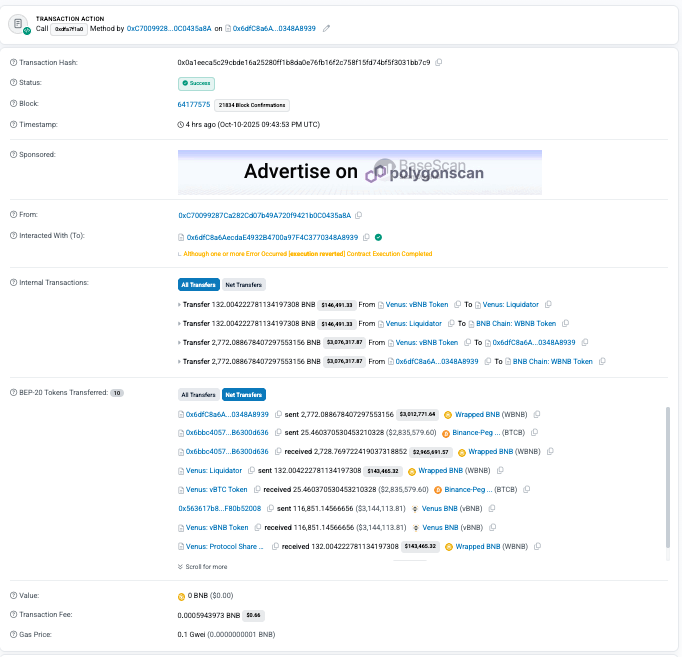Click help icon next to BEP-20 Tokens Transferred
Screen dimensions: 682x657
coord(13,393)
